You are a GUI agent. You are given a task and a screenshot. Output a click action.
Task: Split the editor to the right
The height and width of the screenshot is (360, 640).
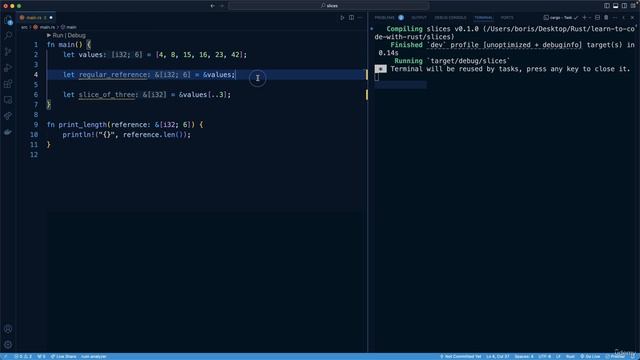[351, 18]
